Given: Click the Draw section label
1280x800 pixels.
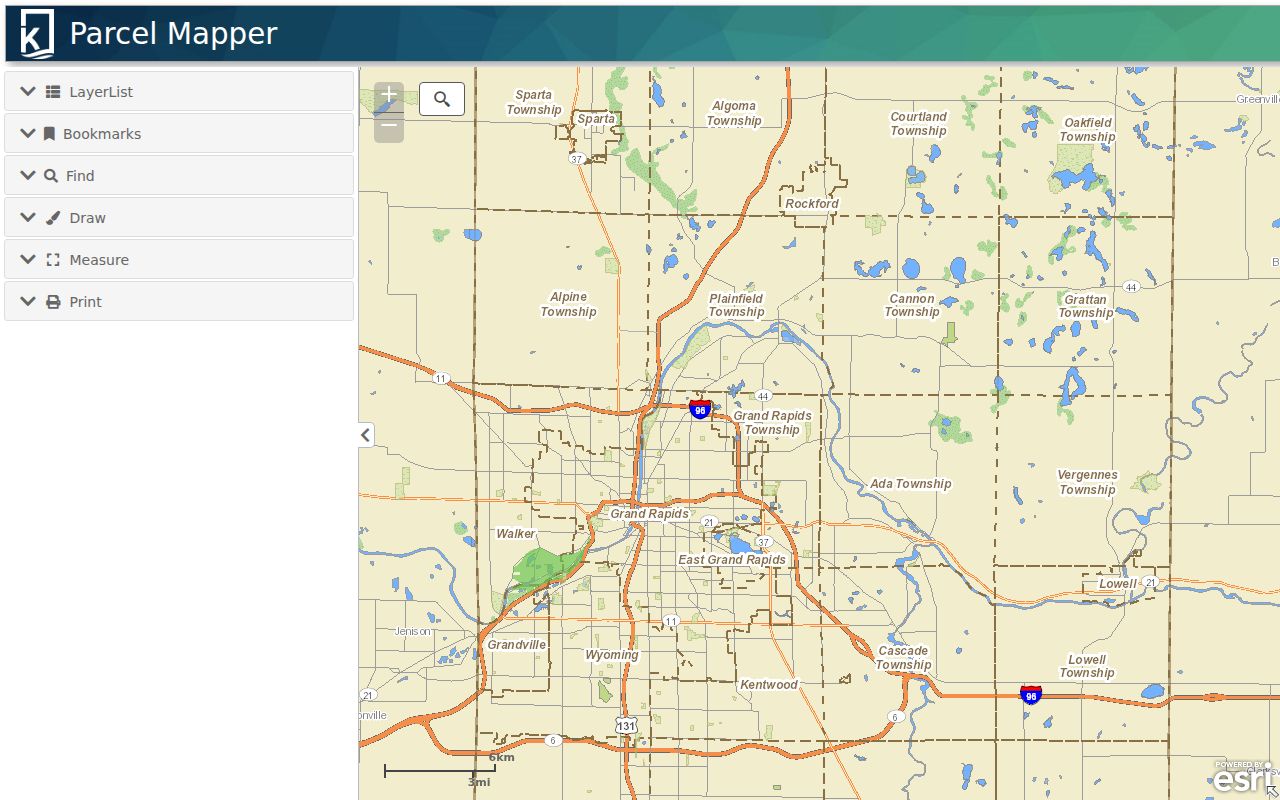Looking at the screenshot, I should pos(88,218).
